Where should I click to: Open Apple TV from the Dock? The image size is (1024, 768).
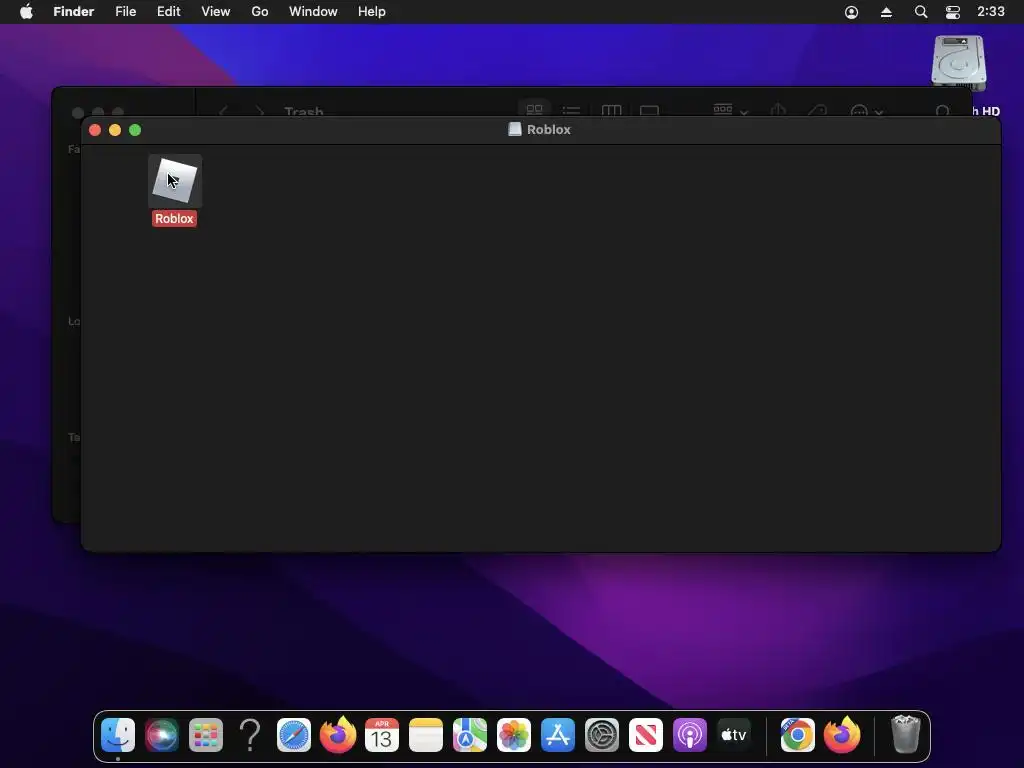tap(733, 735)
